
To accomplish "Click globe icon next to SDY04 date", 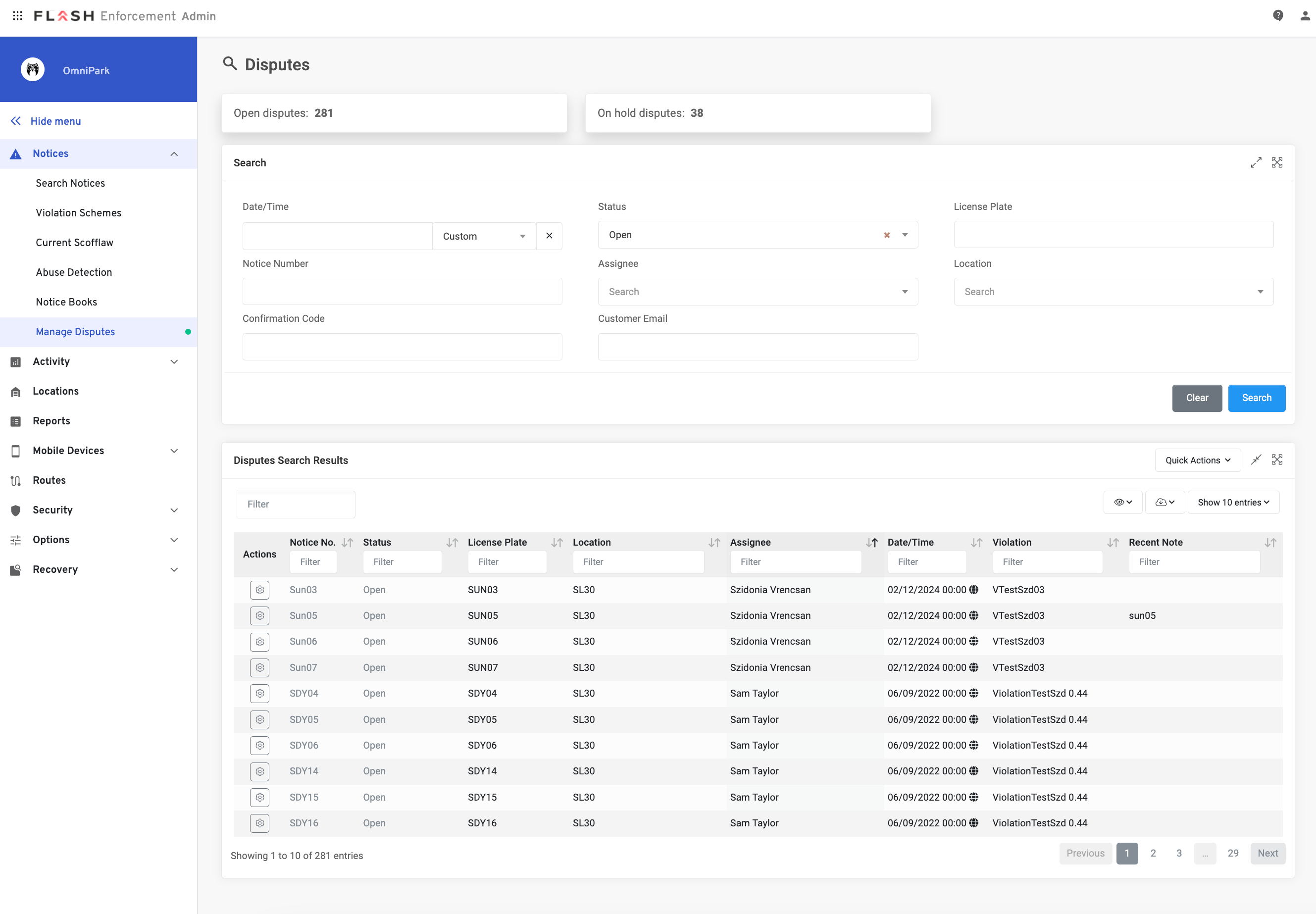I will click(x=973, y=693).
